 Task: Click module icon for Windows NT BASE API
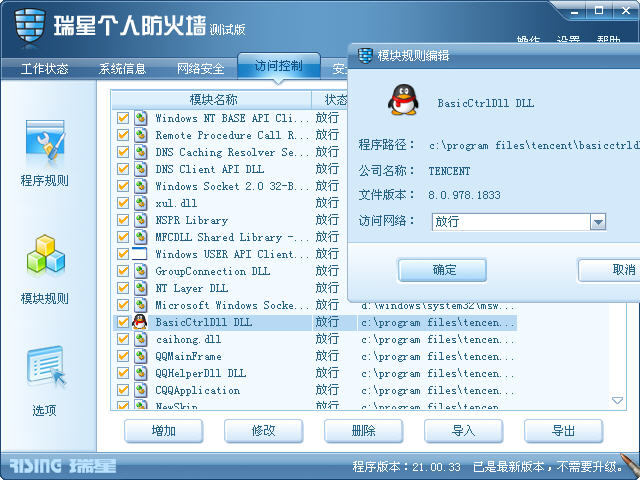point(140,118)
